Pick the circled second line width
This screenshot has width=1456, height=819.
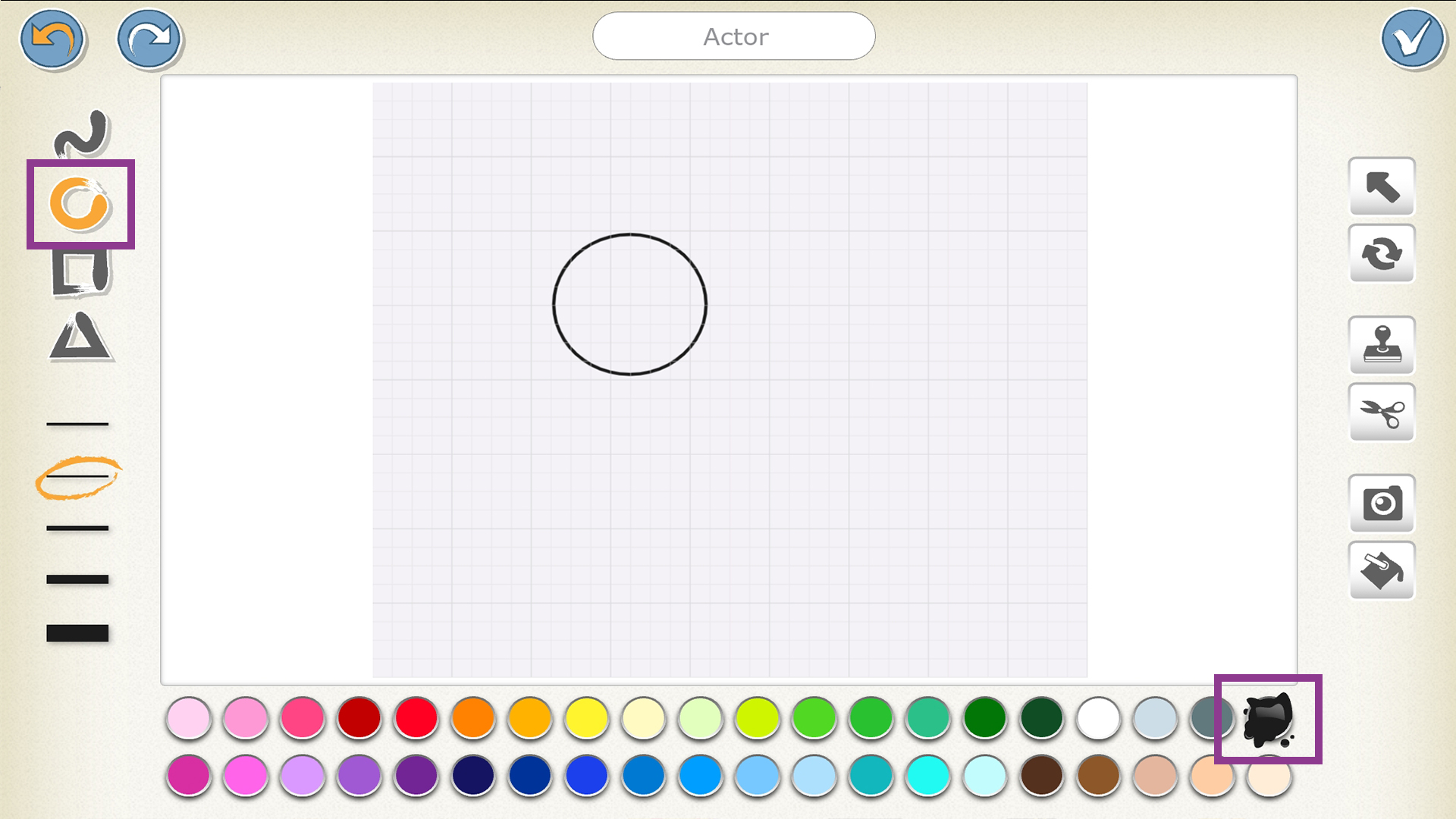pos(77,477)
